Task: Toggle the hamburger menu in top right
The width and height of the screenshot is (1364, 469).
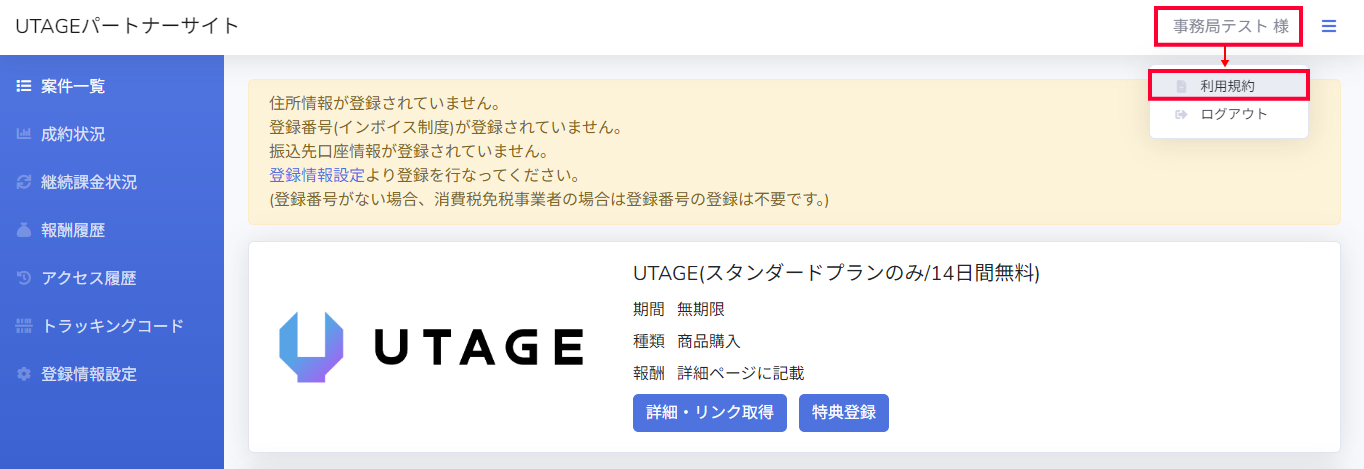Action: pyautogui.click(x=1329, y=26)
